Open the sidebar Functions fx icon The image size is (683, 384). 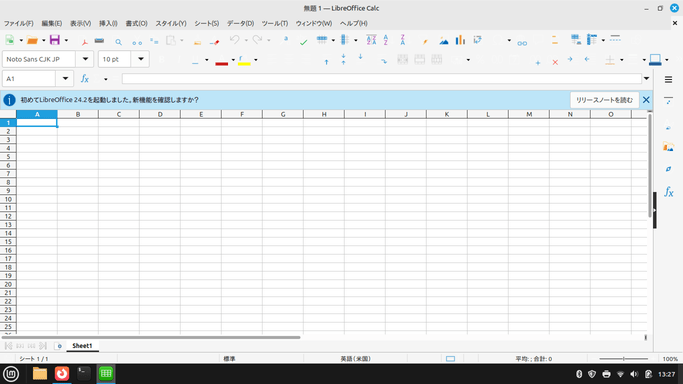pos(668,192)
